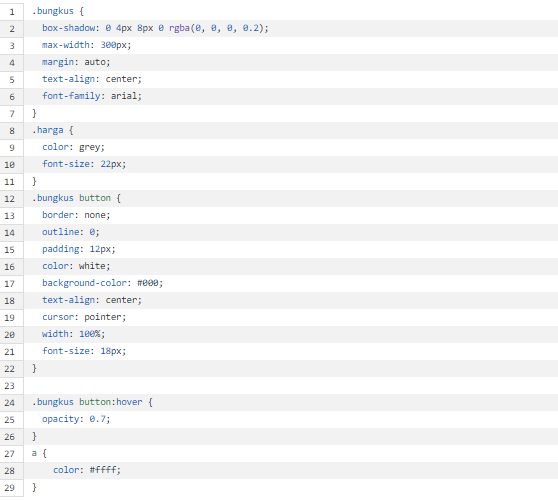558x501 pixels.
Task: Click the box-shadow property name
Action: (68, 28)
